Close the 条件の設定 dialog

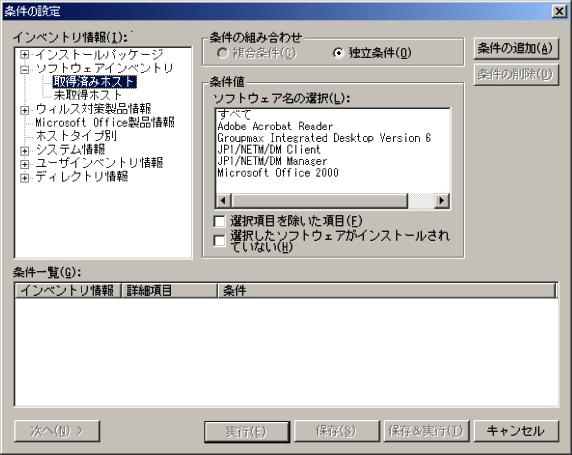coord(559,12)
